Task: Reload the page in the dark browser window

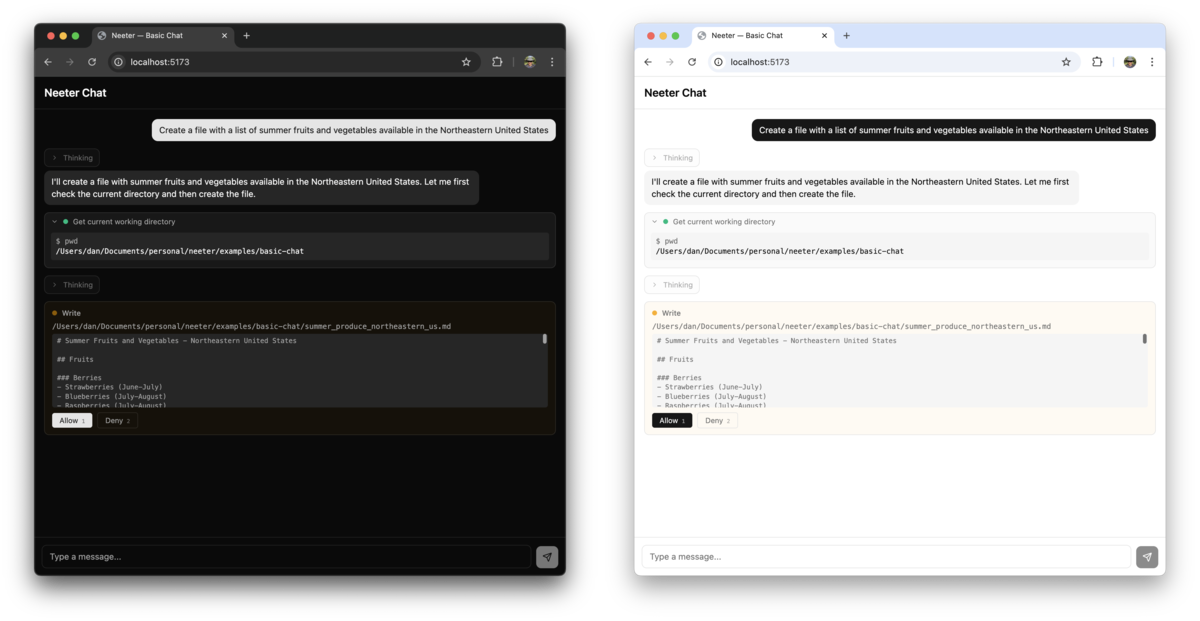Action: tap(92, 62)
